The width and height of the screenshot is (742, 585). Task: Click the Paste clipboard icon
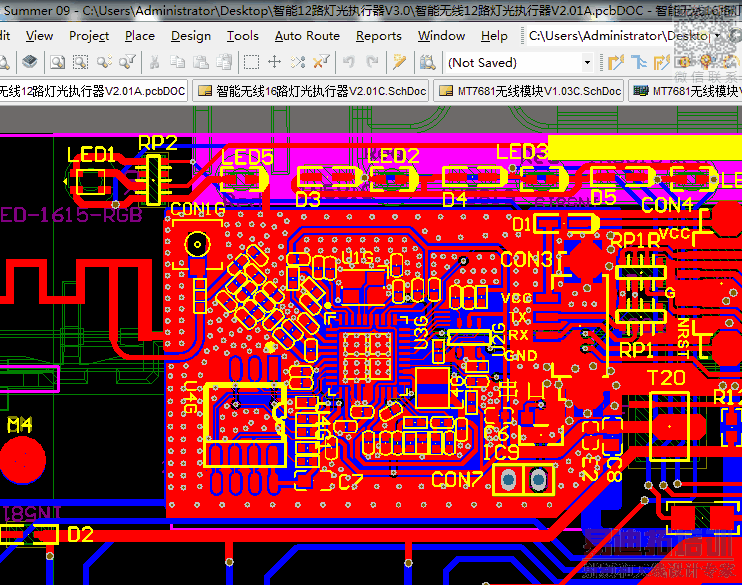coord(201,62)
